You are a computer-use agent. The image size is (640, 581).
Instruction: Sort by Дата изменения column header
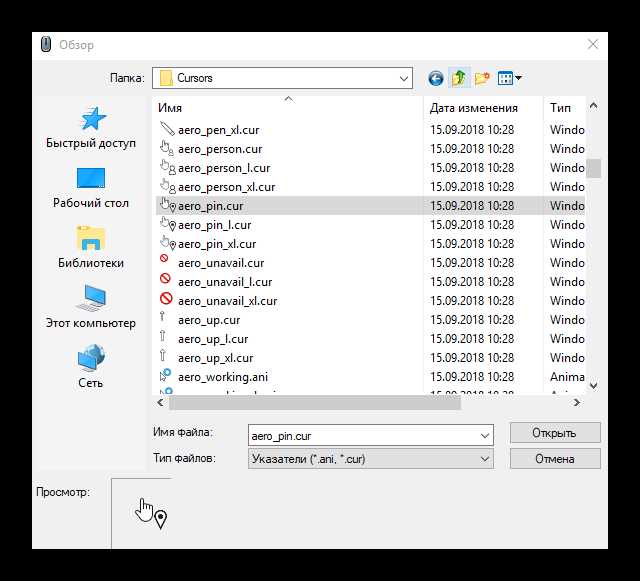483,108
